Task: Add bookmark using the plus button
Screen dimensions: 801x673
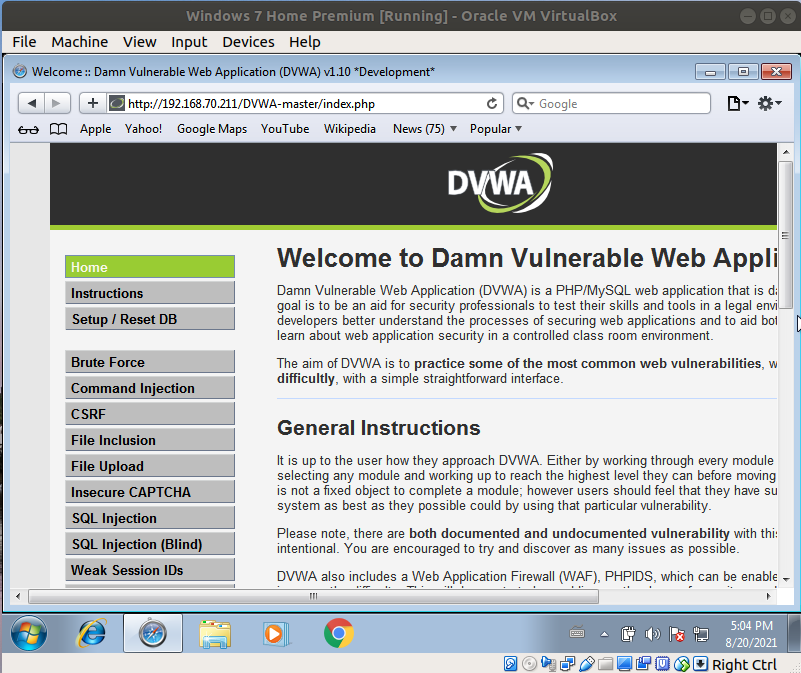Action: pos(93,104)
